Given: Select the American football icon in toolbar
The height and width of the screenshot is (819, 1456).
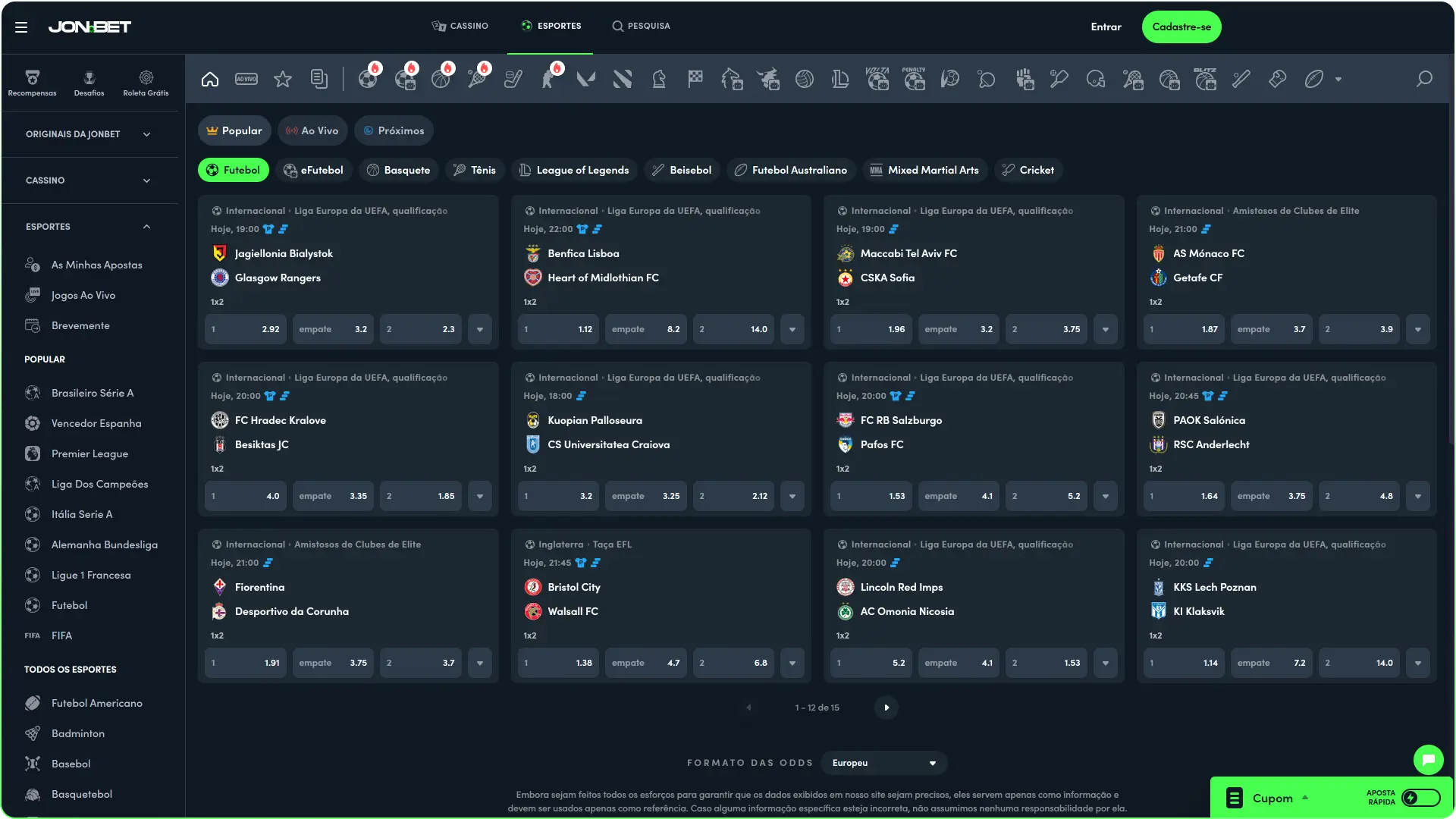Looking at the screenshot, I should click(1314, 79).
